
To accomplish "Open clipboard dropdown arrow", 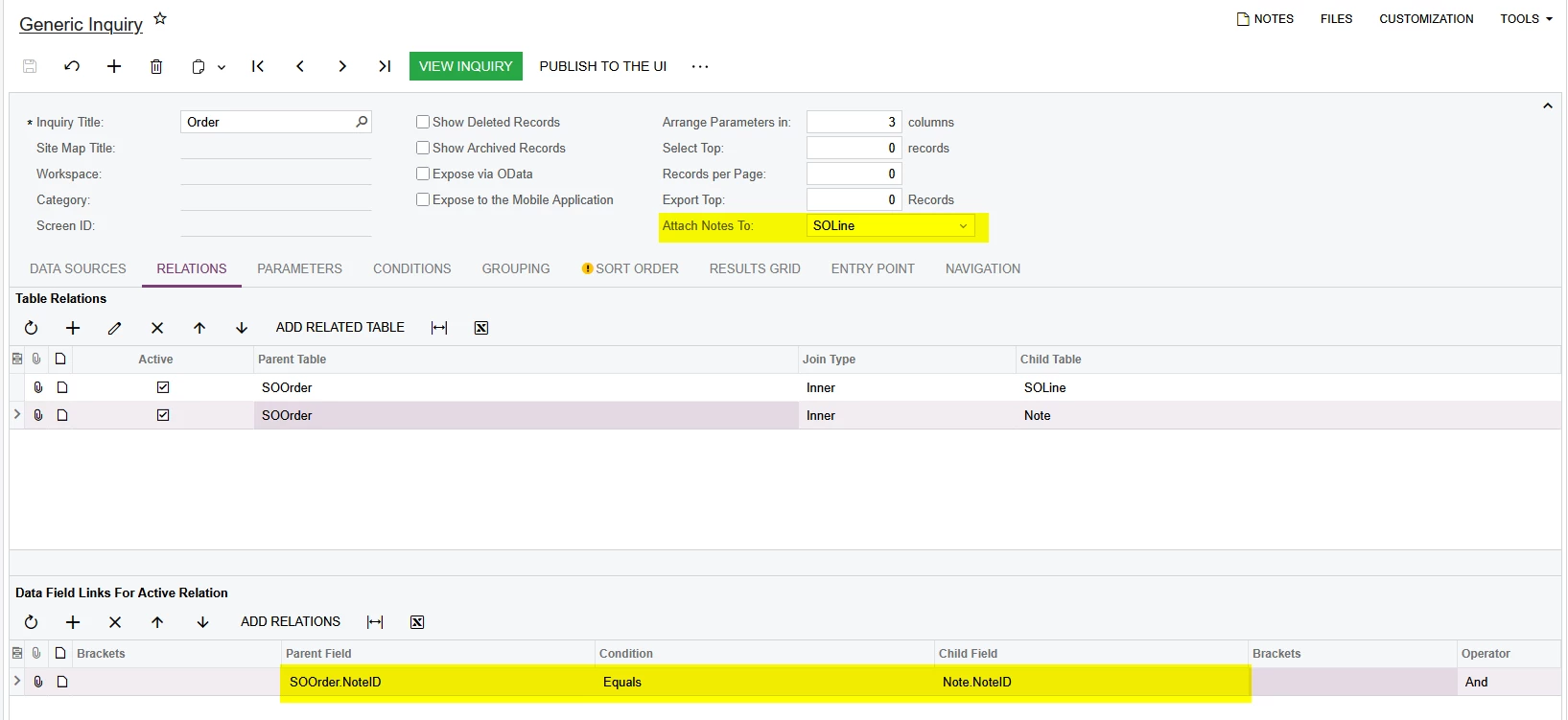I will [x=222, y=67].
